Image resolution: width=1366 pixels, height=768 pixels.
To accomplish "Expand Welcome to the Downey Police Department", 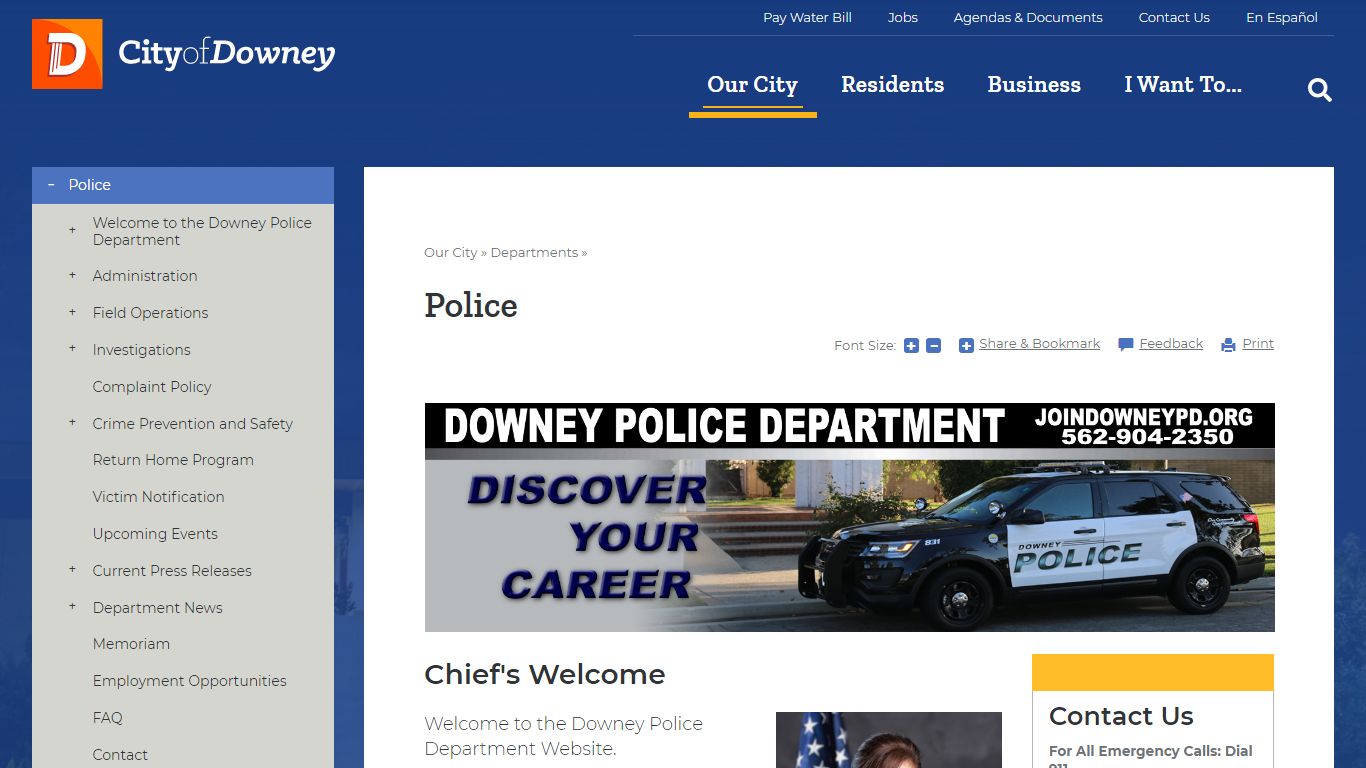I will (x=72, y=230).
